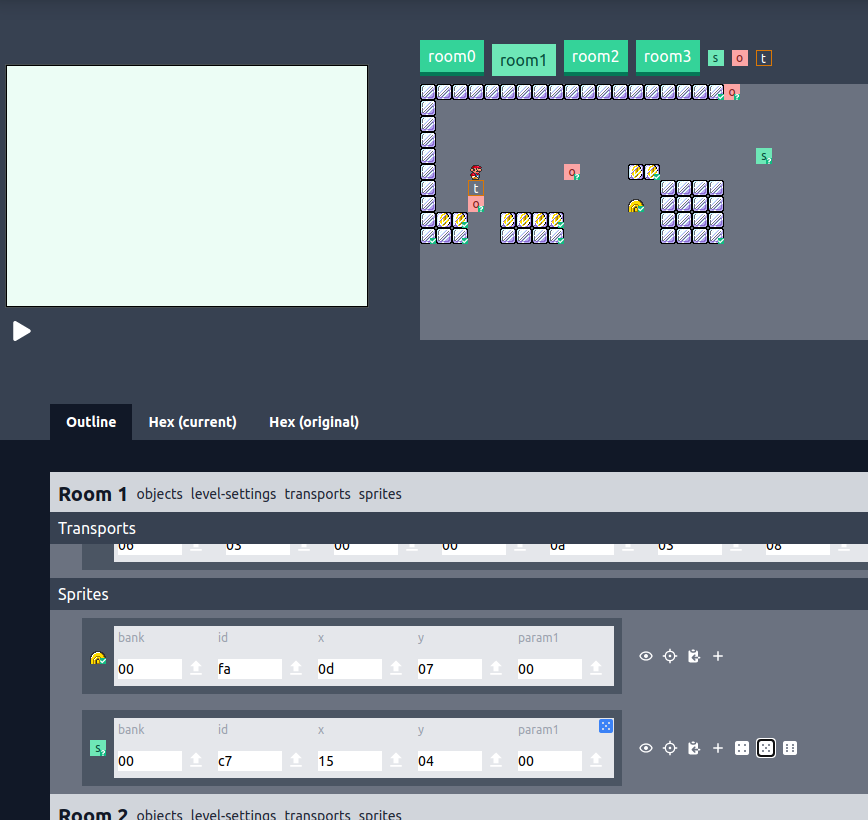This screenshot has height=820, width=868.
Task: Toggle the pink 'o' objects filter beside room3
Action: [740, 58]
